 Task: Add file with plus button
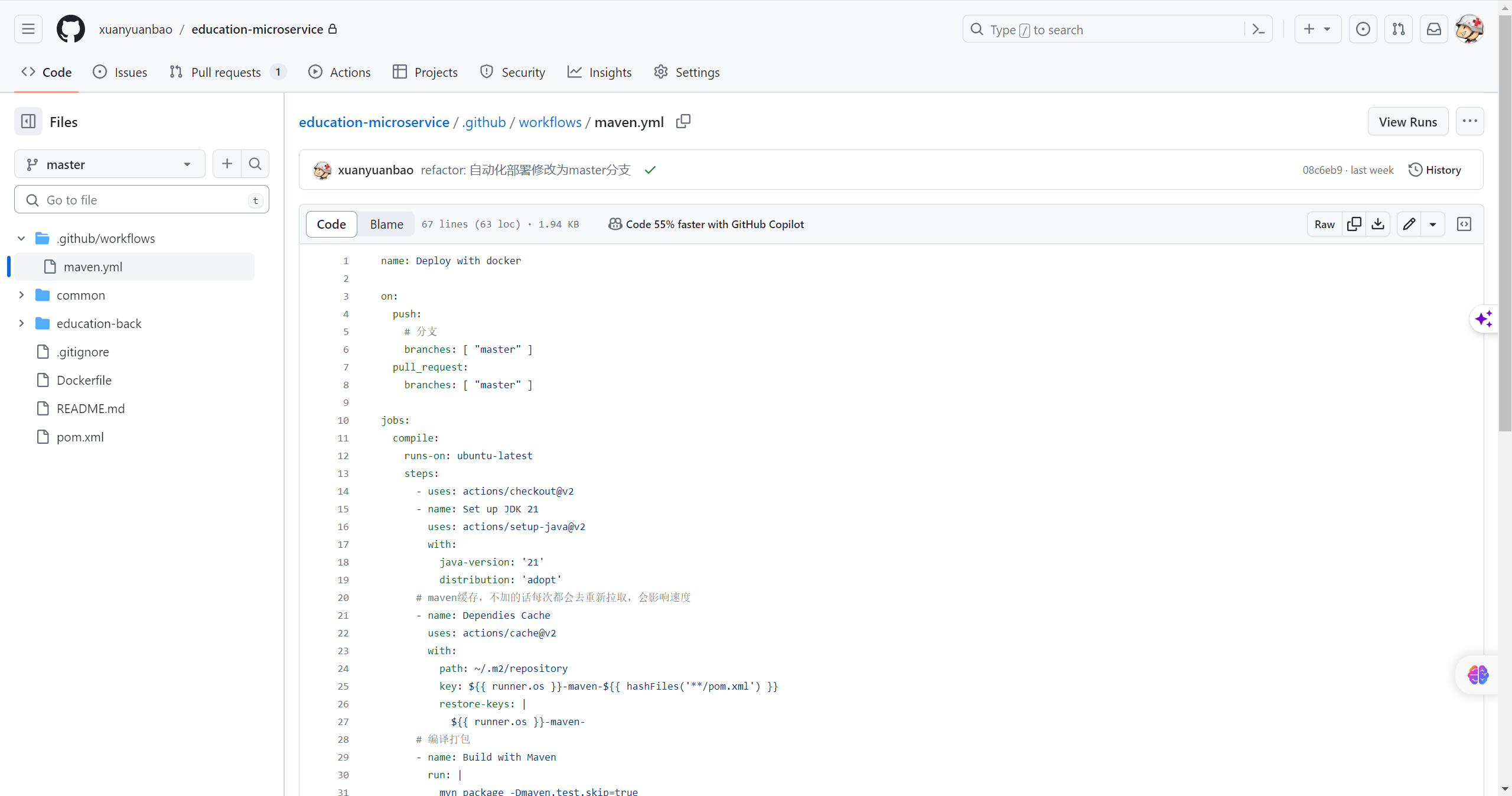(227, 164)
